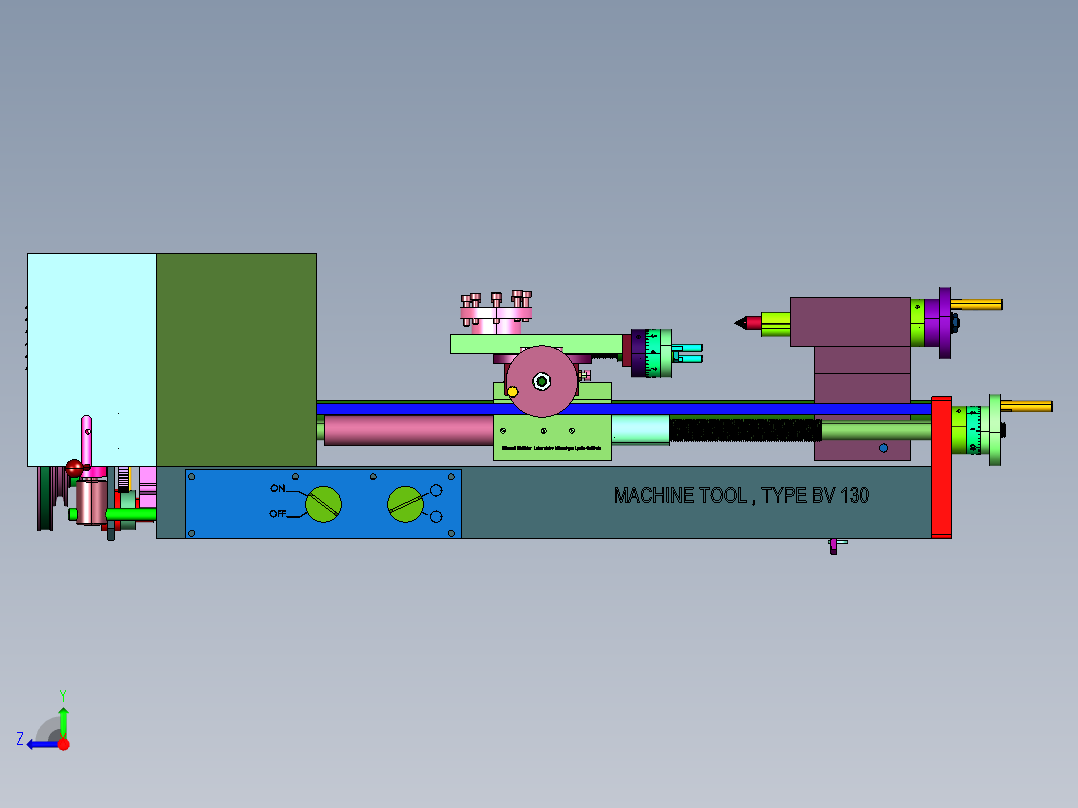The image size is (1078, 808).
Task: Click the yellow knob on the carriage handwheel
Action: [512, 392]
